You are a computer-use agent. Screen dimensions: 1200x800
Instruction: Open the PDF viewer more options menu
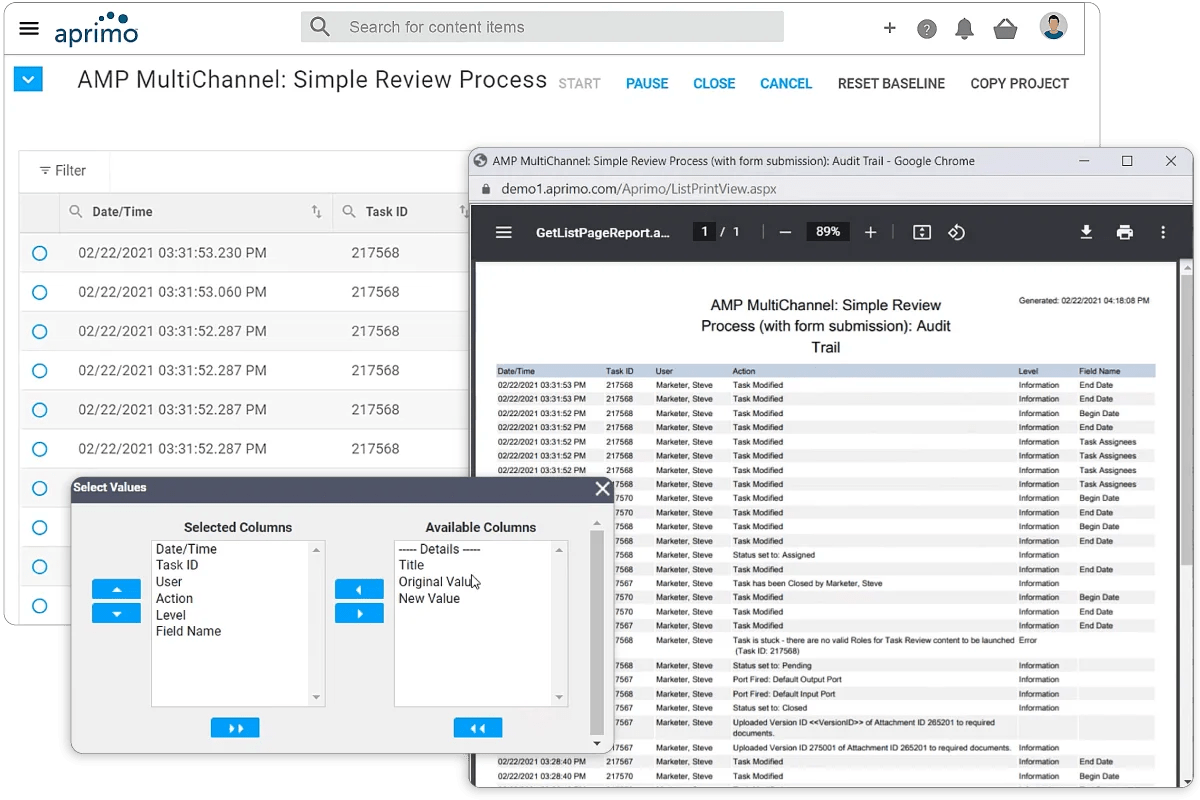[1163, 232]
